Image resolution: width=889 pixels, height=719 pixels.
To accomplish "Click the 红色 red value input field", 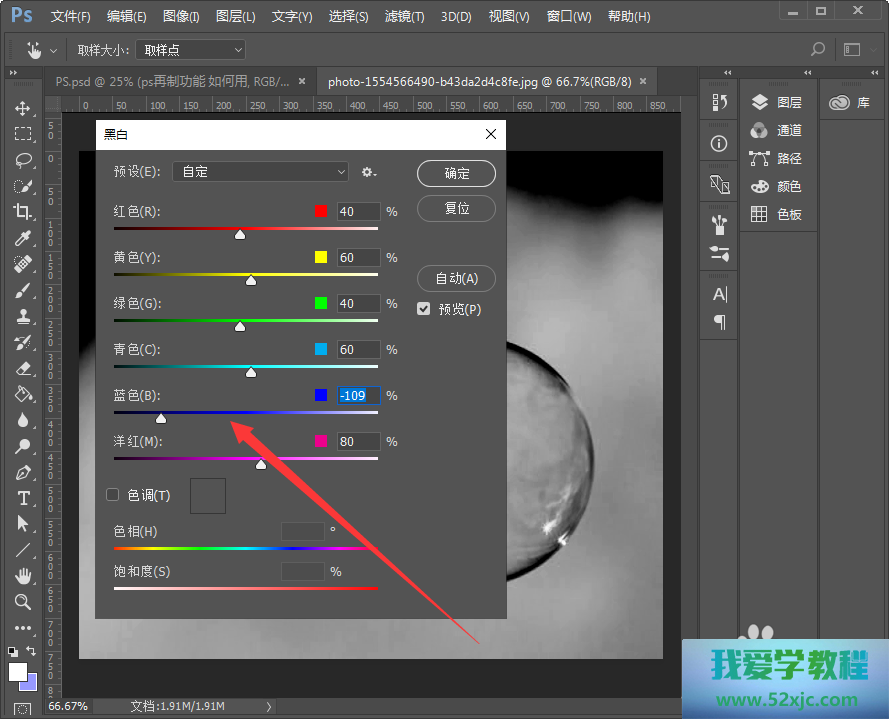I will (x=358, y=211).
